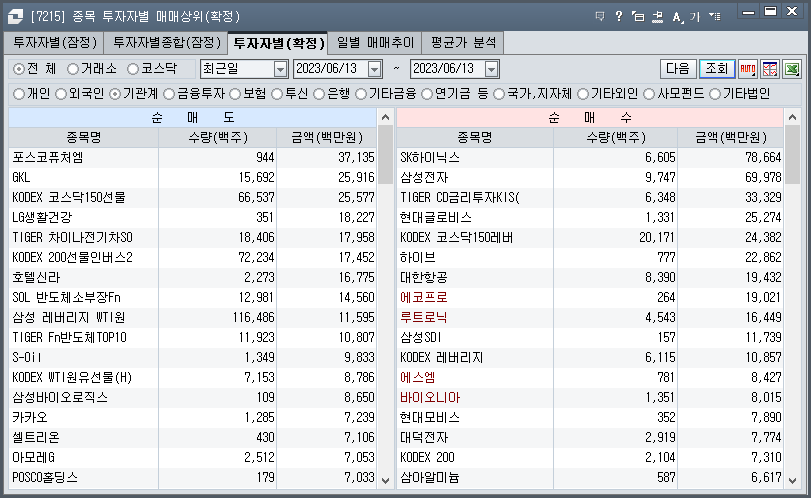Click the 조회 search button

point(717,69)
